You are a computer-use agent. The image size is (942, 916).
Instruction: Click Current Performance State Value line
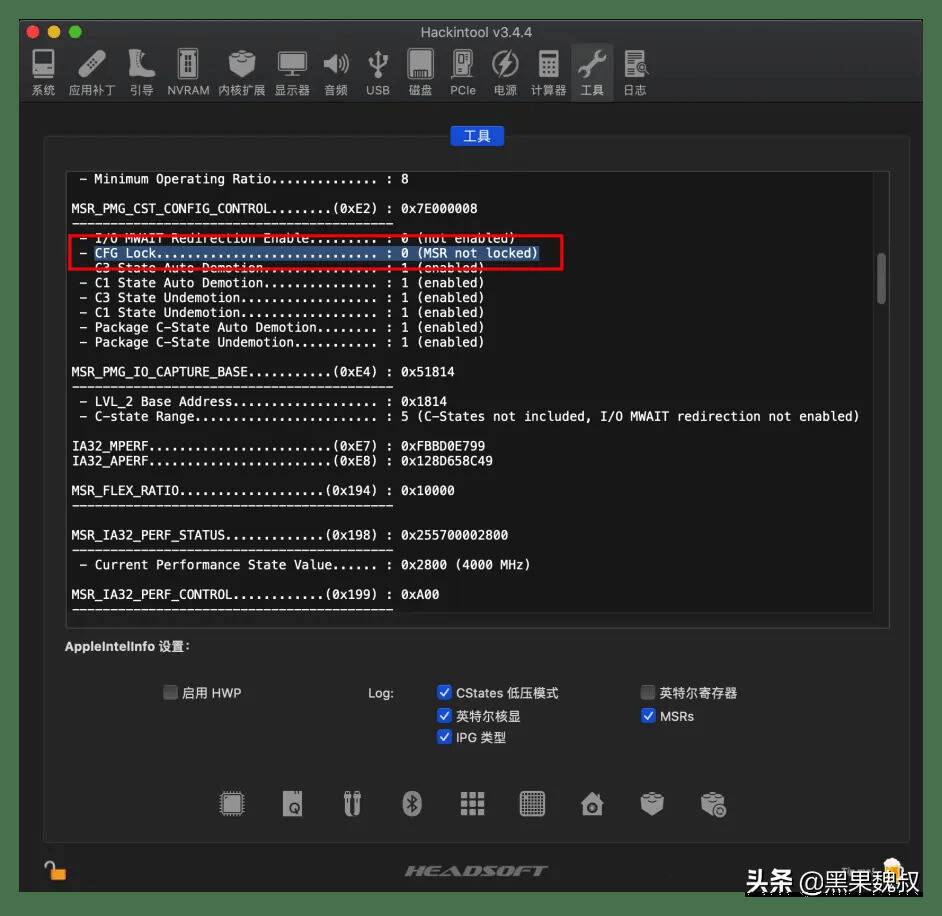coord(305,565)
